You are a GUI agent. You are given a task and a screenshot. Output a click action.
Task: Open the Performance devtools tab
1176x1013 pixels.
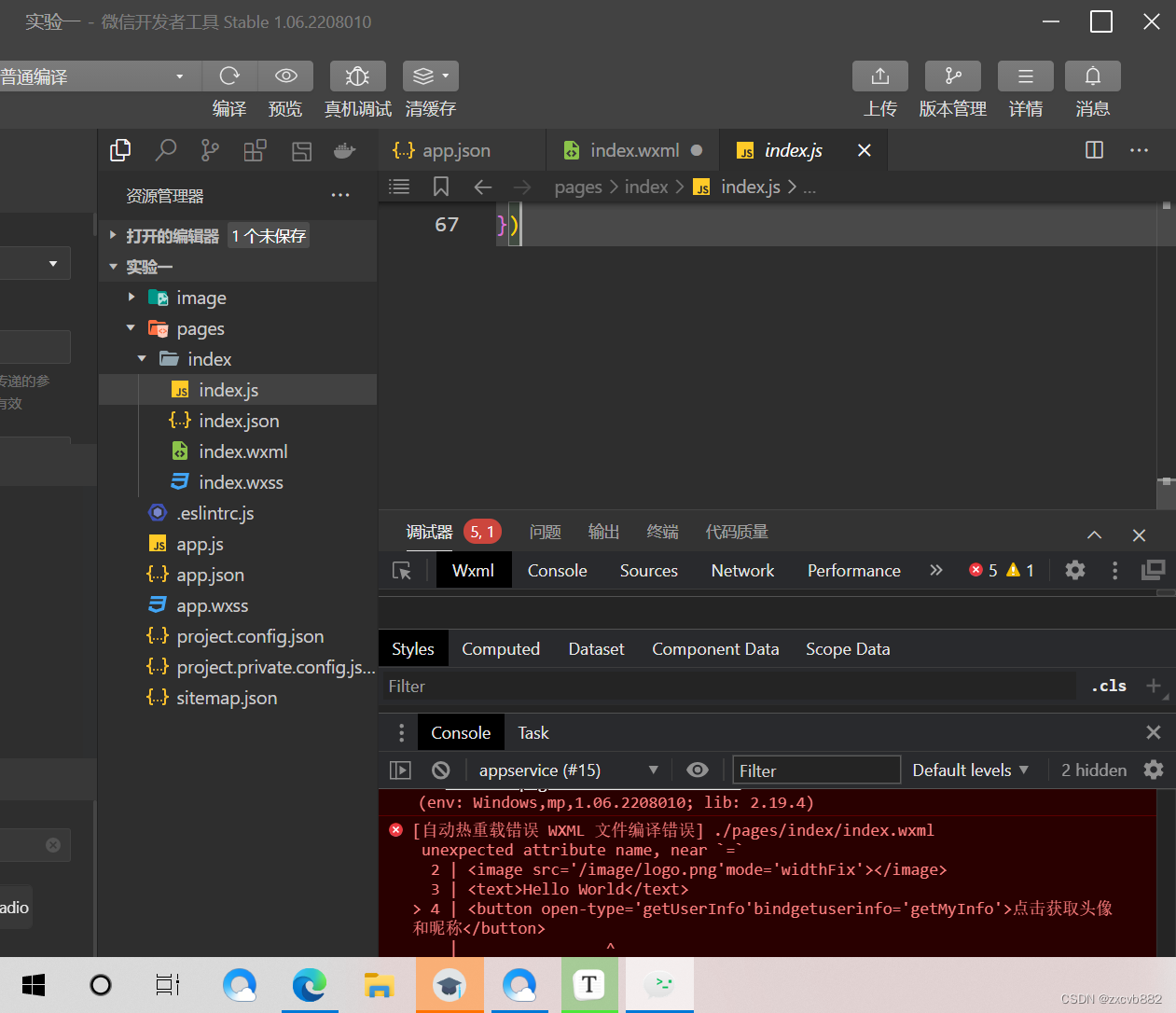pos(854,571)
